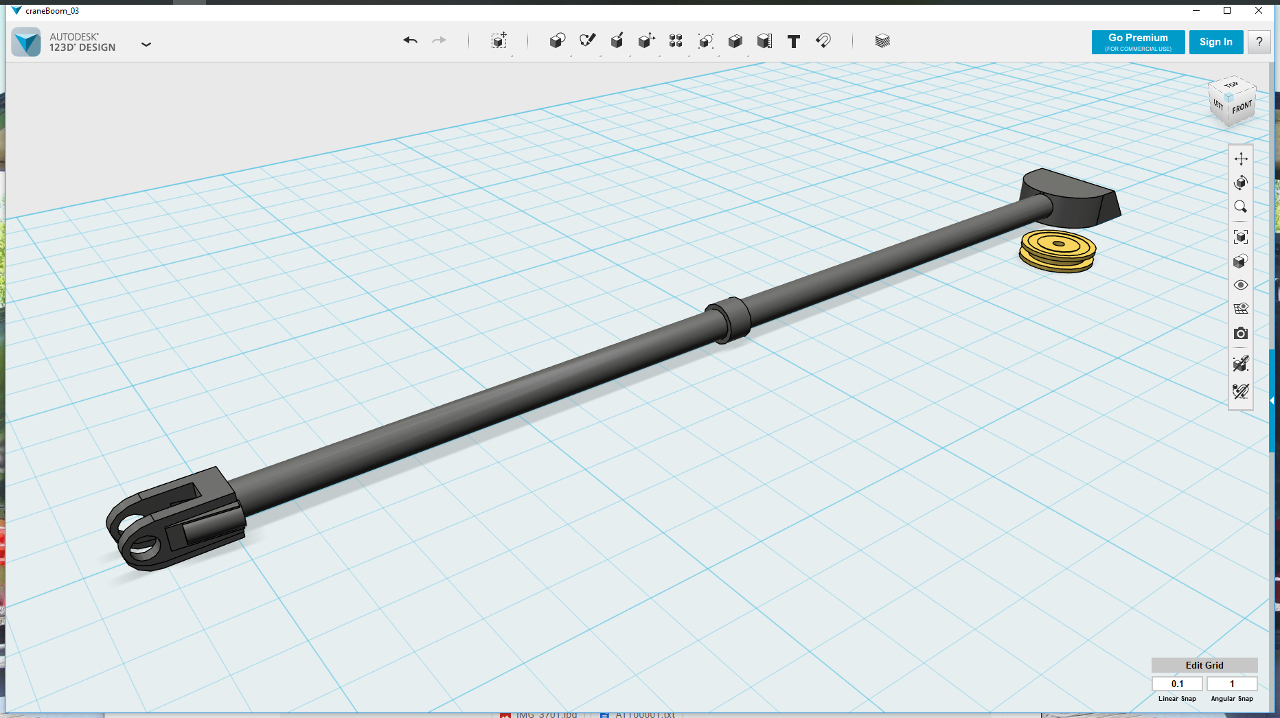Toggle the sketch snap icon at the bar's bottom
The height and width of the screenshot is (718, 1280).
[1241, 391]
